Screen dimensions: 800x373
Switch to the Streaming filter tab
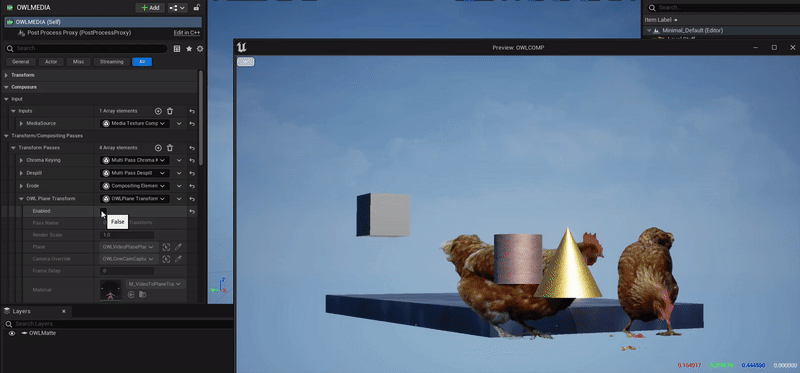[x=112, y=62]
